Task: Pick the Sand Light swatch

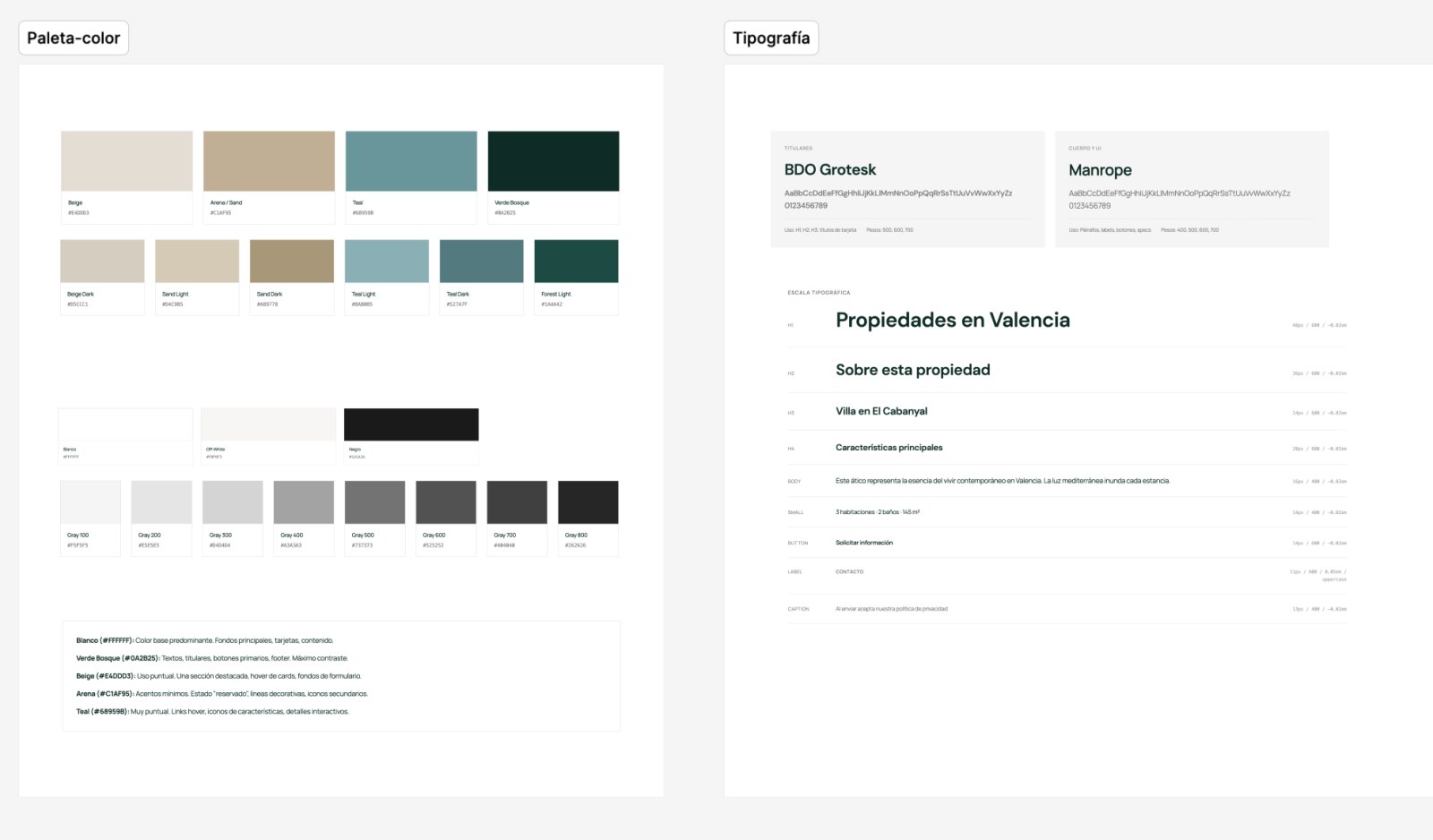Action: (x=197, y=261)
